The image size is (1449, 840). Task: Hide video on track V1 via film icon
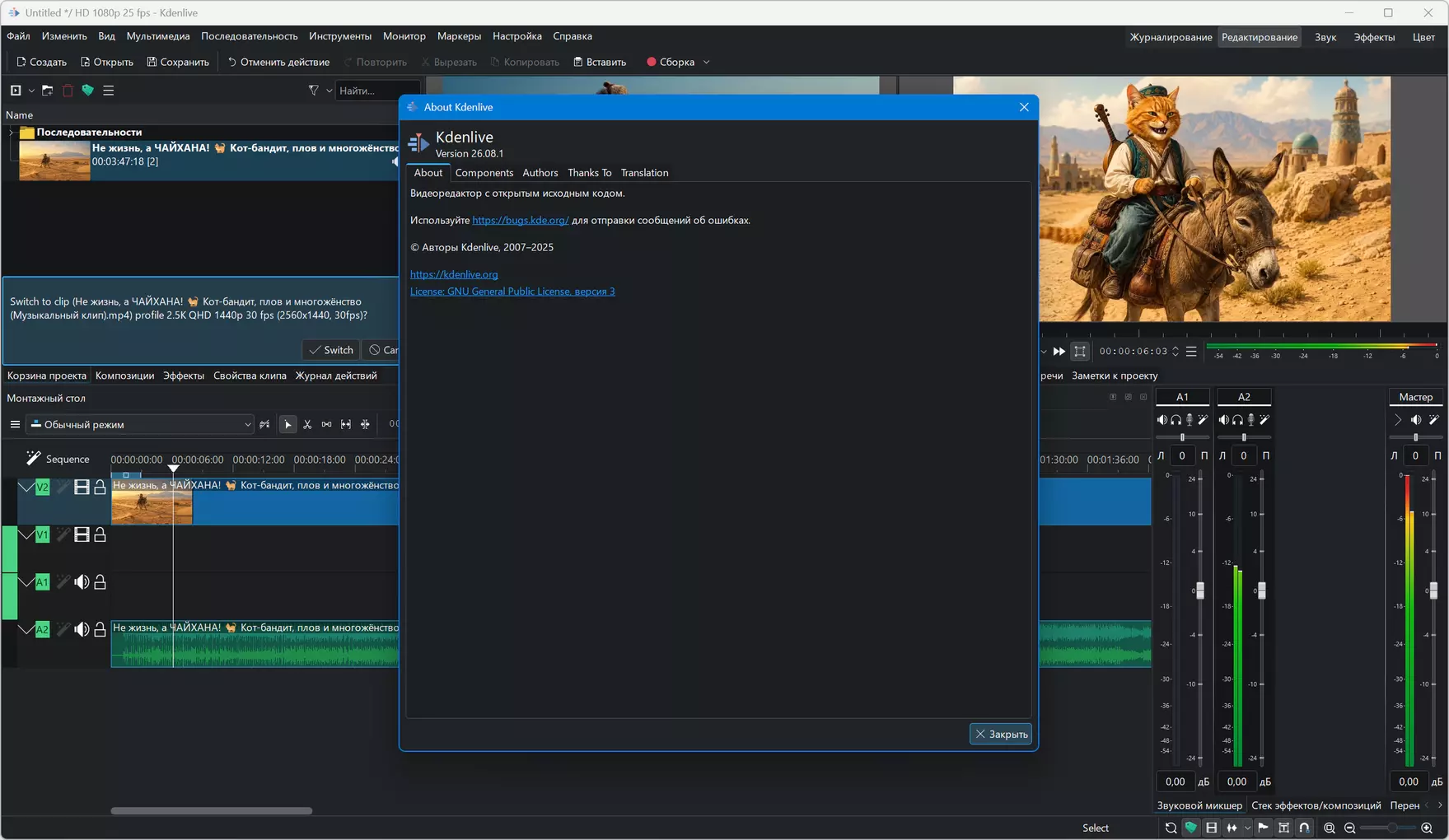(82, 535)
